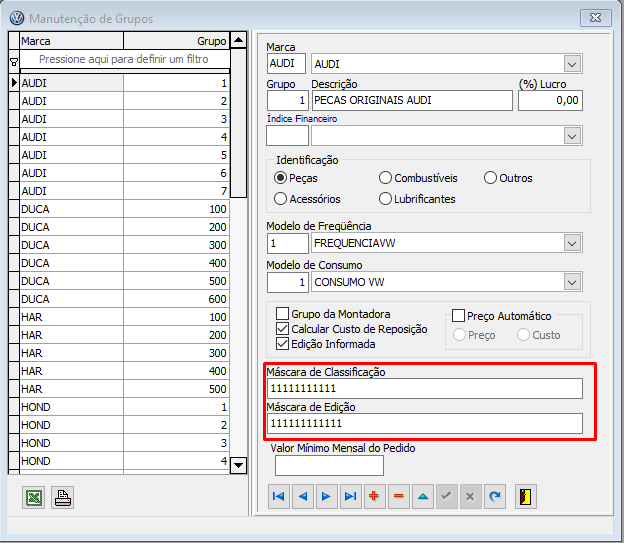Image resolution: width=624 pixels, height=543 pixels.
Task: Select DUCA row with Grupo 600
Action: click(125, 299)
